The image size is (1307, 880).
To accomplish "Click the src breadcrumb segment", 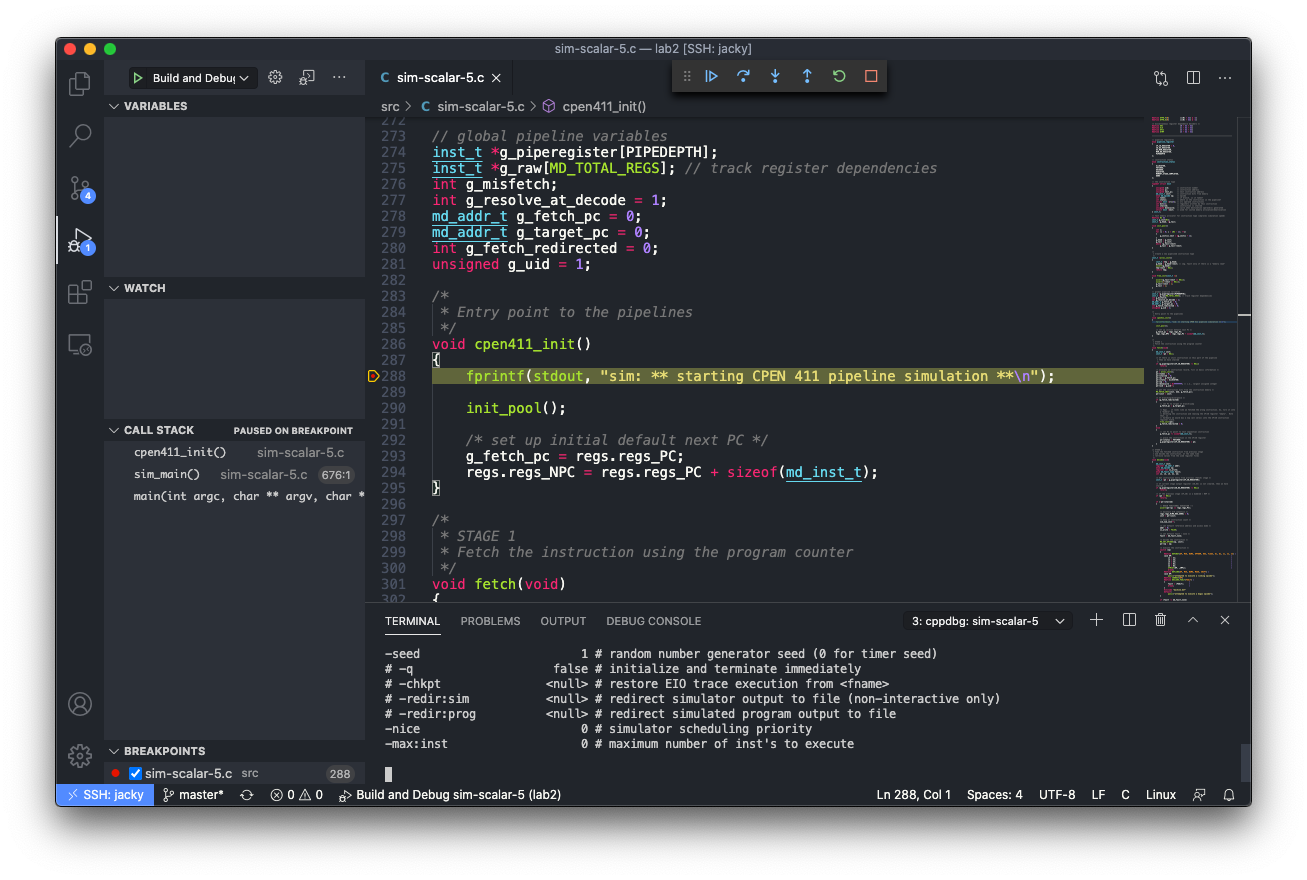I will pyautogui.click(x=390, y=106).
